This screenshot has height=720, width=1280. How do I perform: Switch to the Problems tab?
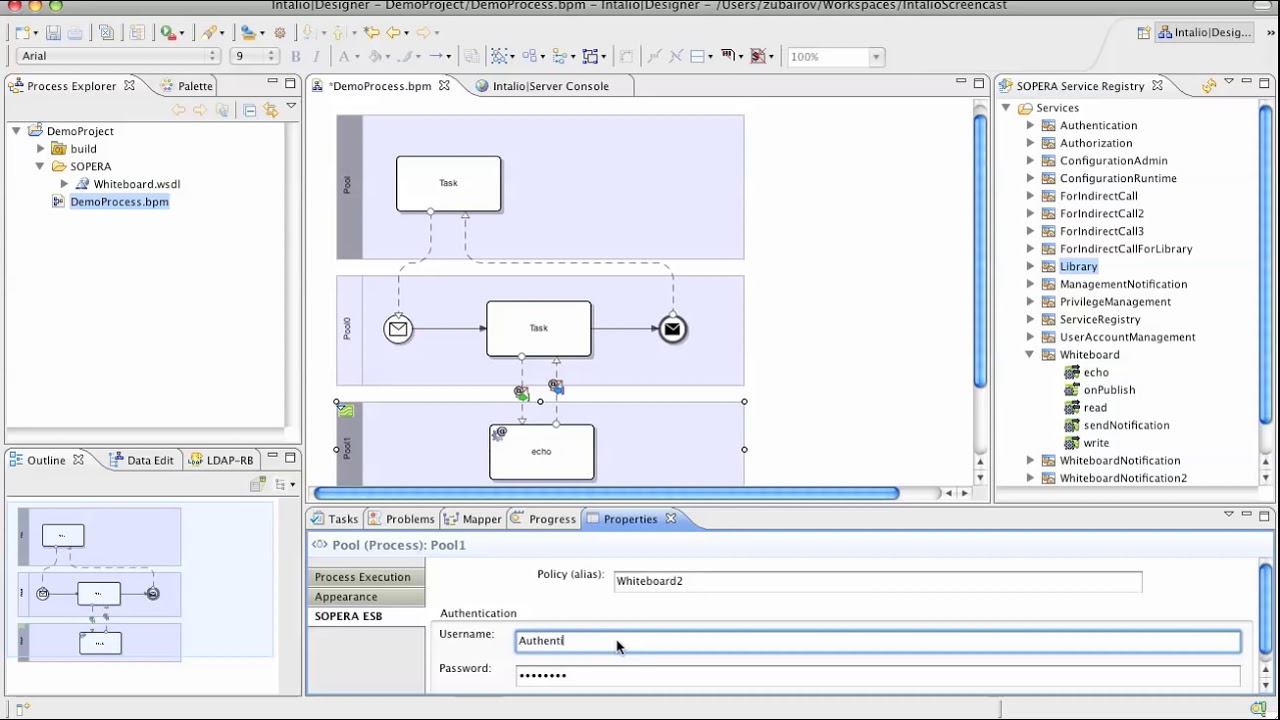tap(400, 519)
